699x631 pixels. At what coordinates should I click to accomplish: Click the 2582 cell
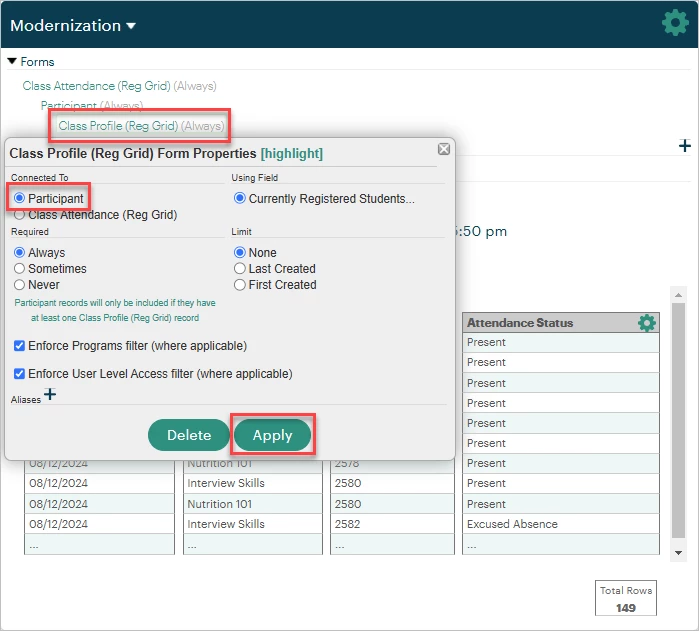click(x=392, y=524)
